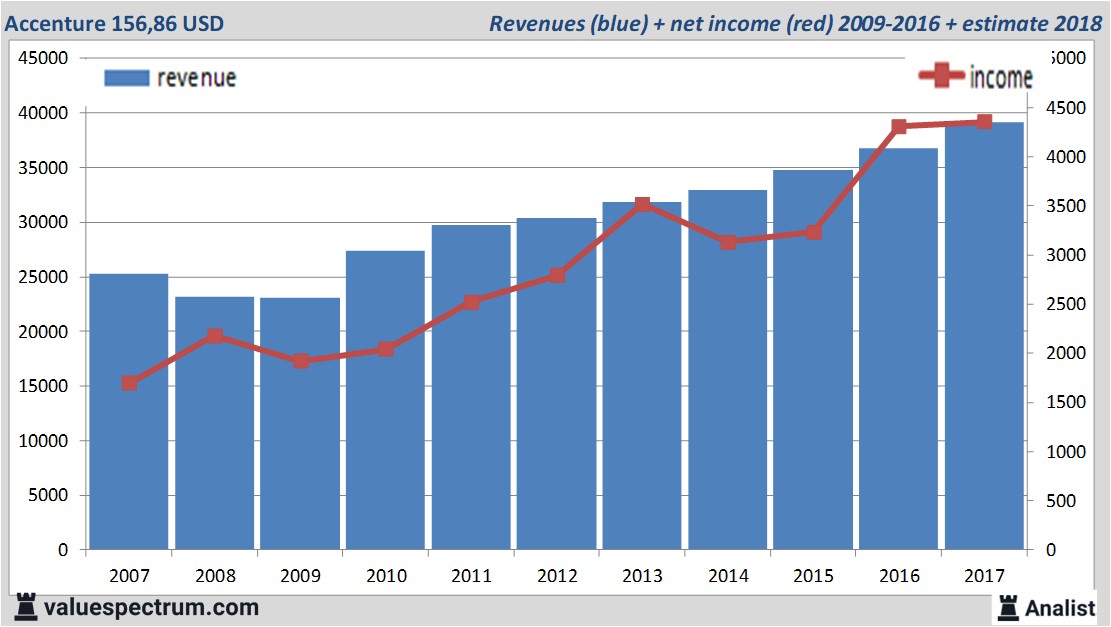This screenshot has width=1111, height=627.
Task: Click the red income legend marker
Action: 942,75
